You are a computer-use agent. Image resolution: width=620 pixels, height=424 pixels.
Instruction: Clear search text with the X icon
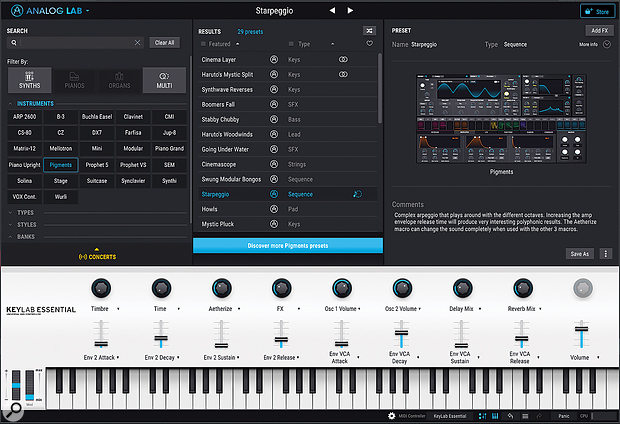click(x=137, y=43)
